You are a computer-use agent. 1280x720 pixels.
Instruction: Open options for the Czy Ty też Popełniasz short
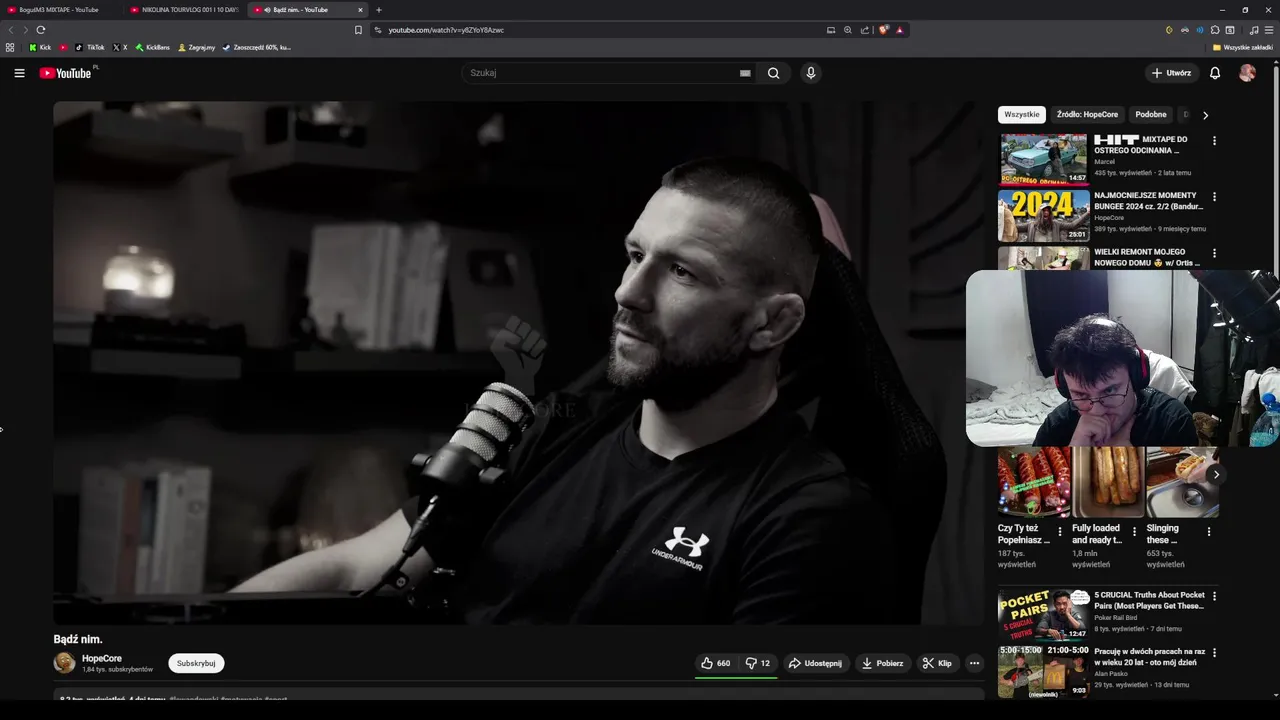(1060, 532)
